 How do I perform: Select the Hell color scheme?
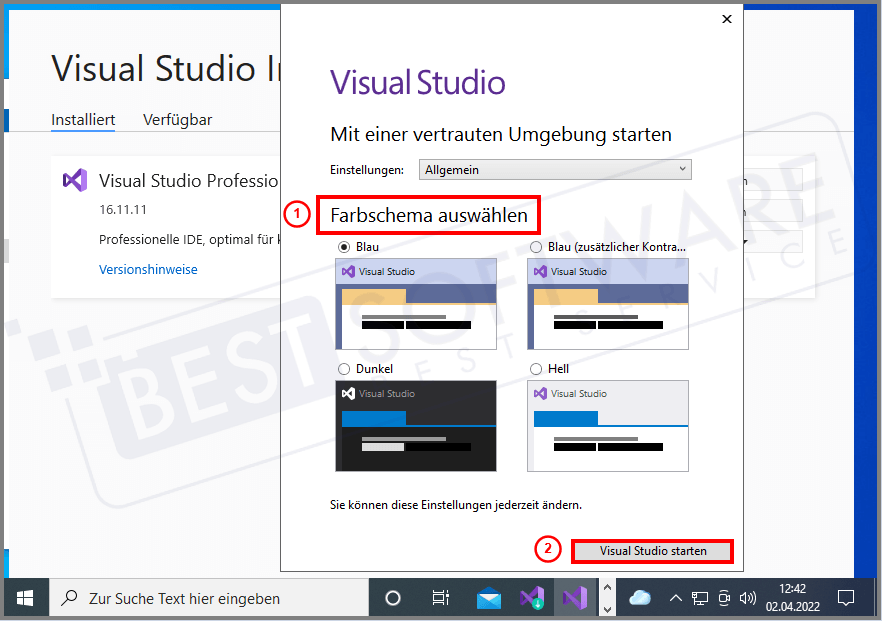tap(534, 368)
